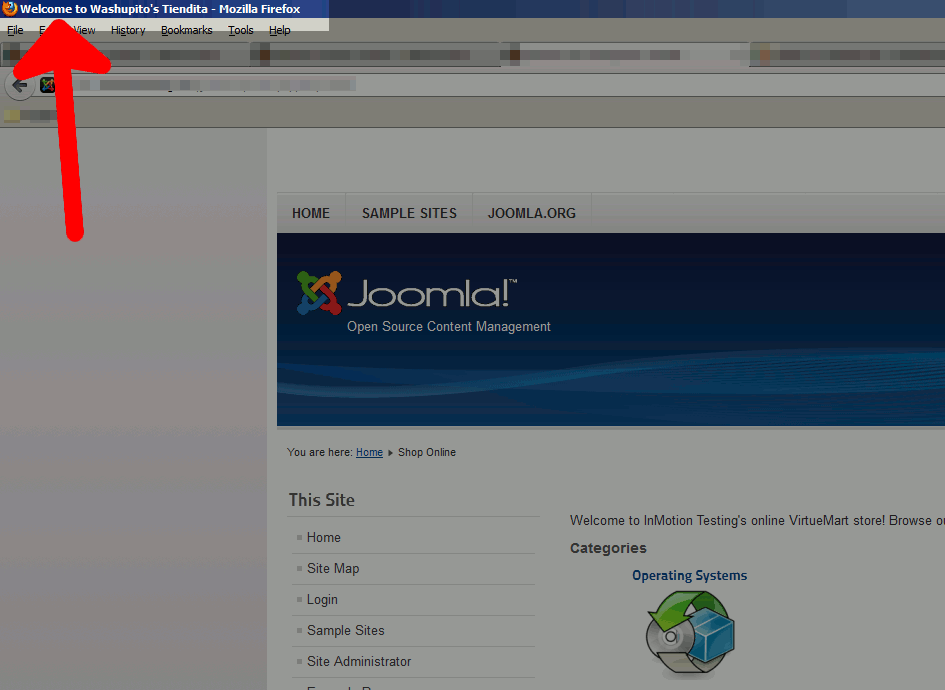Open the History menu
The width and height of the screenshot is (945, 690).
tap(128, 30)
